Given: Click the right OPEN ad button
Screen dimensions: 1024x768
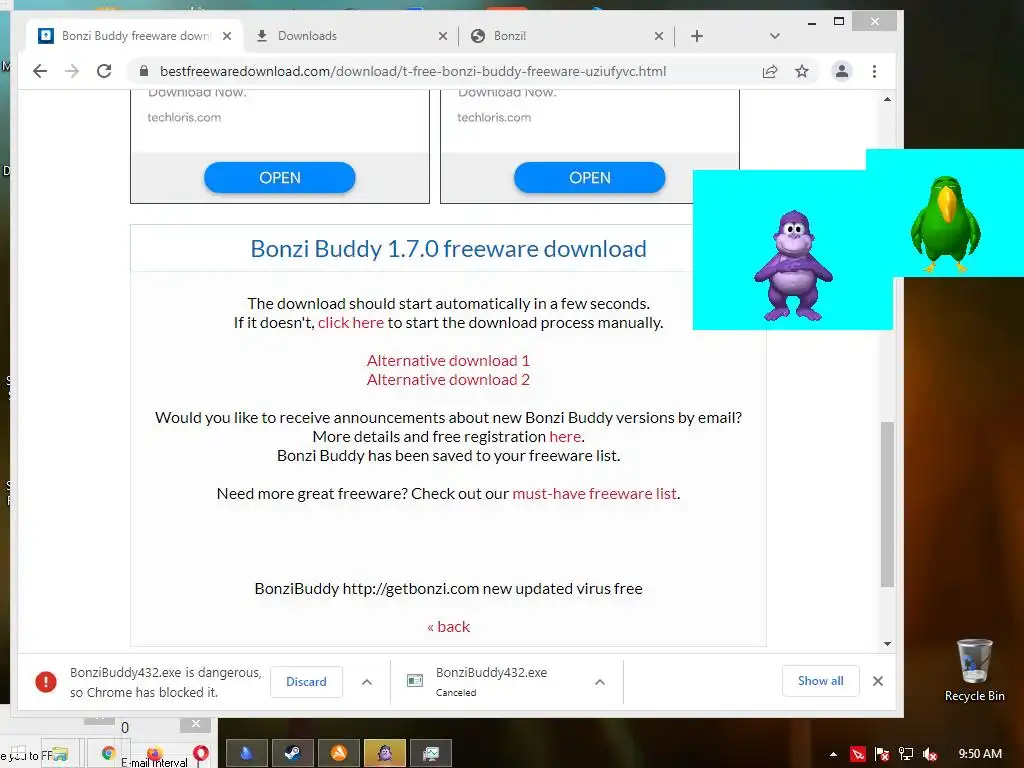Looking at the screenshot, I should pos(590,178).
